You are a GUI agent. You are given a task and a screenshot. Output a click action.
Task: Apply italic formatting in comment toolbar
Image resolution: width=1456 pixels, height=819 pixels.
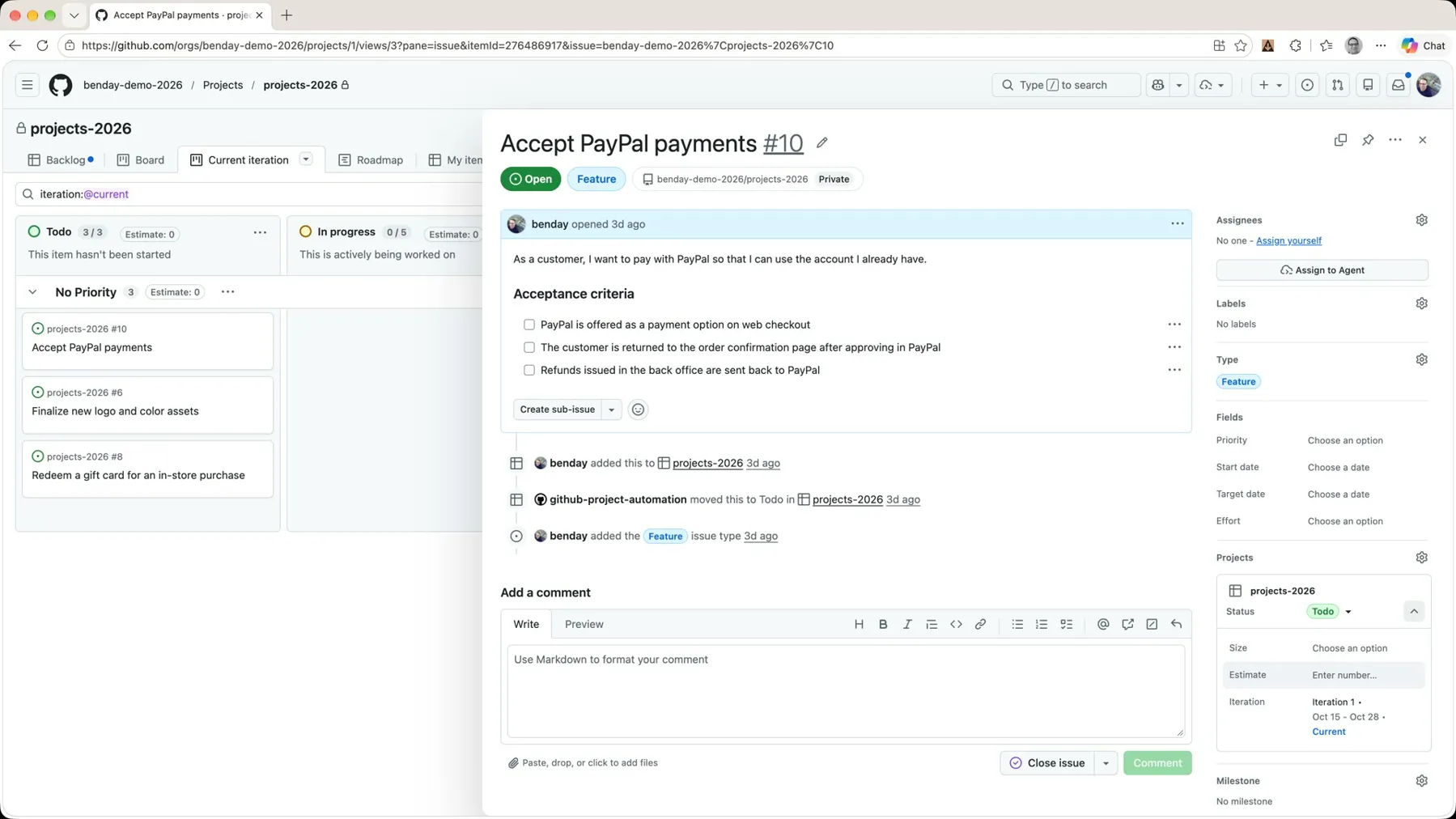point(907,624)
